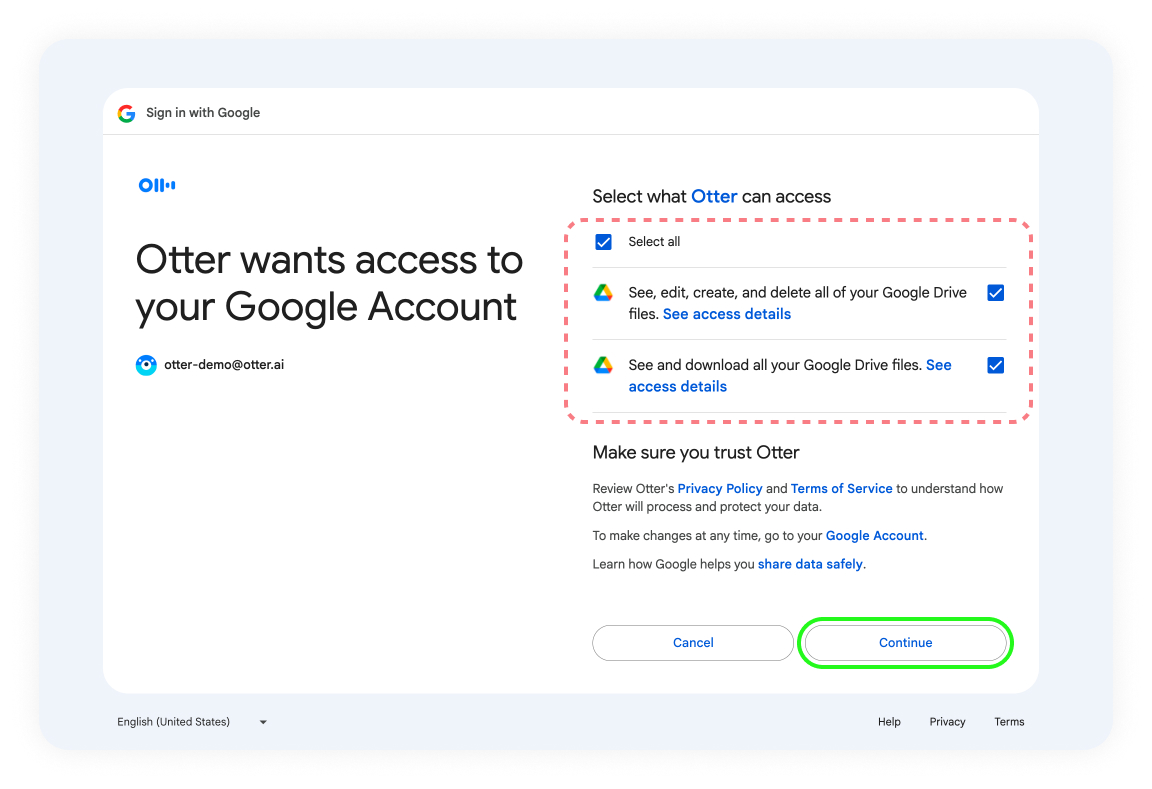Open the Terms of Service link
Image resolution: width=1152 pixels, height=789 pixels.
click(841, 489)
